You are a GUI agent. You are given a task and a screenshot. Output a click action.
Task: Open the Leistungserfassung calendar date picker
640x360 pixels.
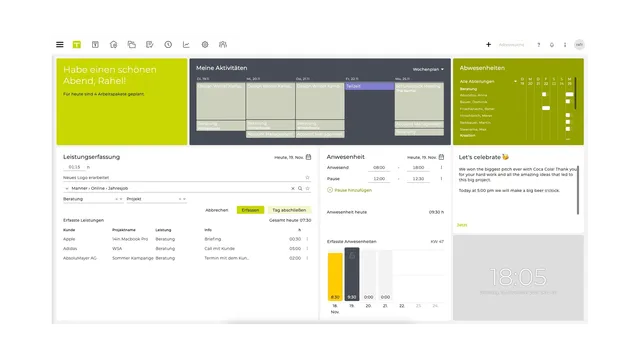pyautogui.click(x=309, y=157)
